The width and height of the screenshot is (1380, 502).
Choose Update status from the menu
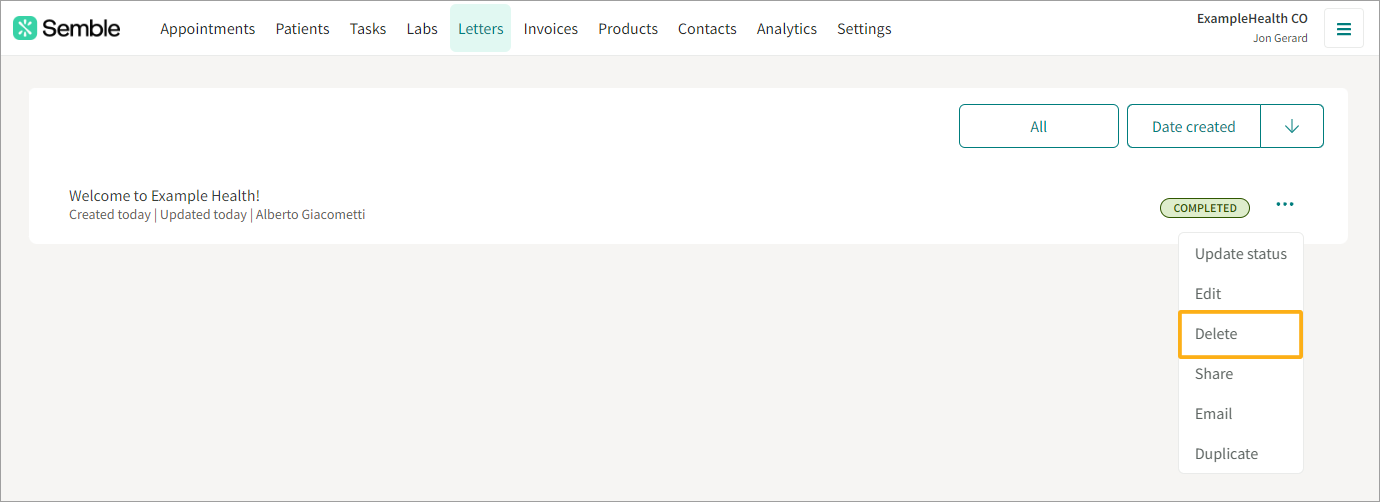pos(1241,254)
